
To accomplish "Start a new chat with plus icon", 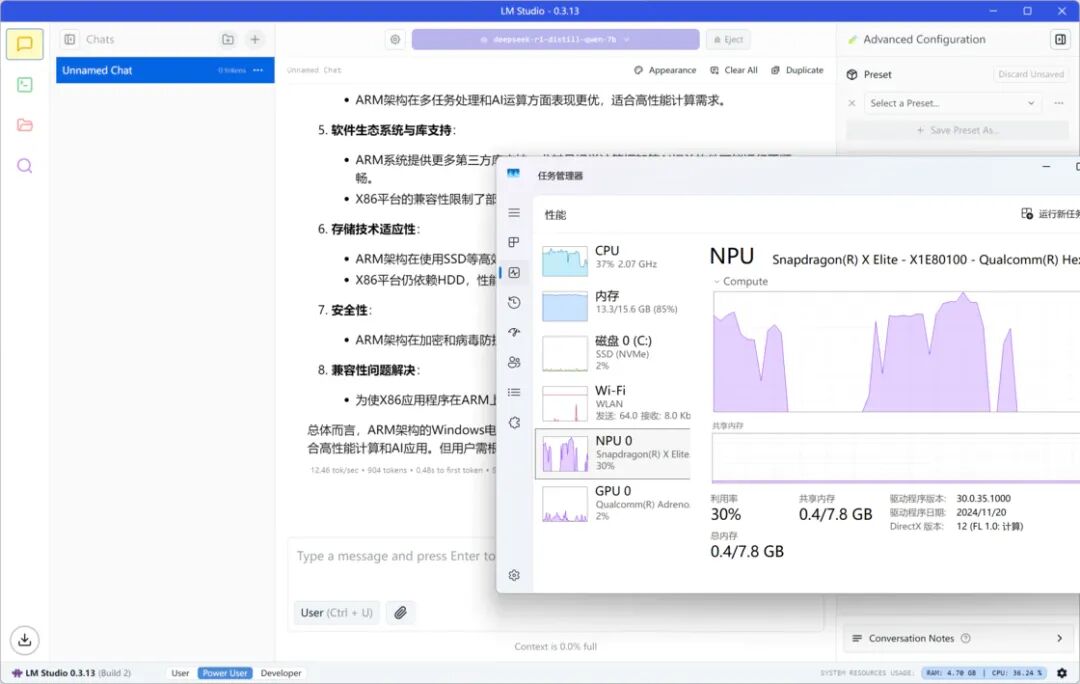I will [255, 40].
